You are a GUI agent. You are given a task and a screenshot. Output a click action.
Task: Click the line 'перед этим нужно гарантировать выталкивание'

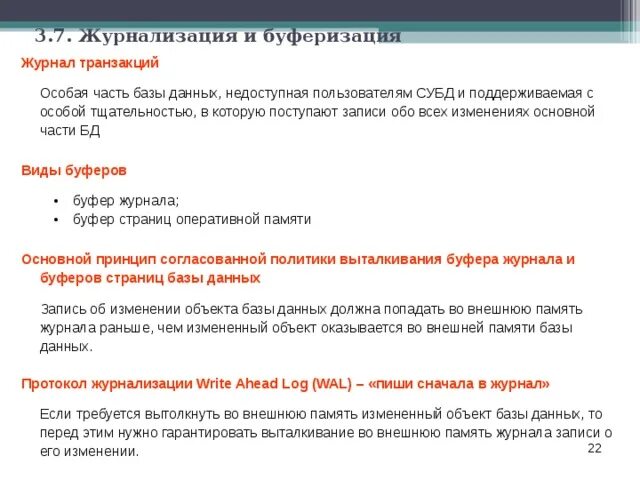pyautogui.click(x=326, y=433)
